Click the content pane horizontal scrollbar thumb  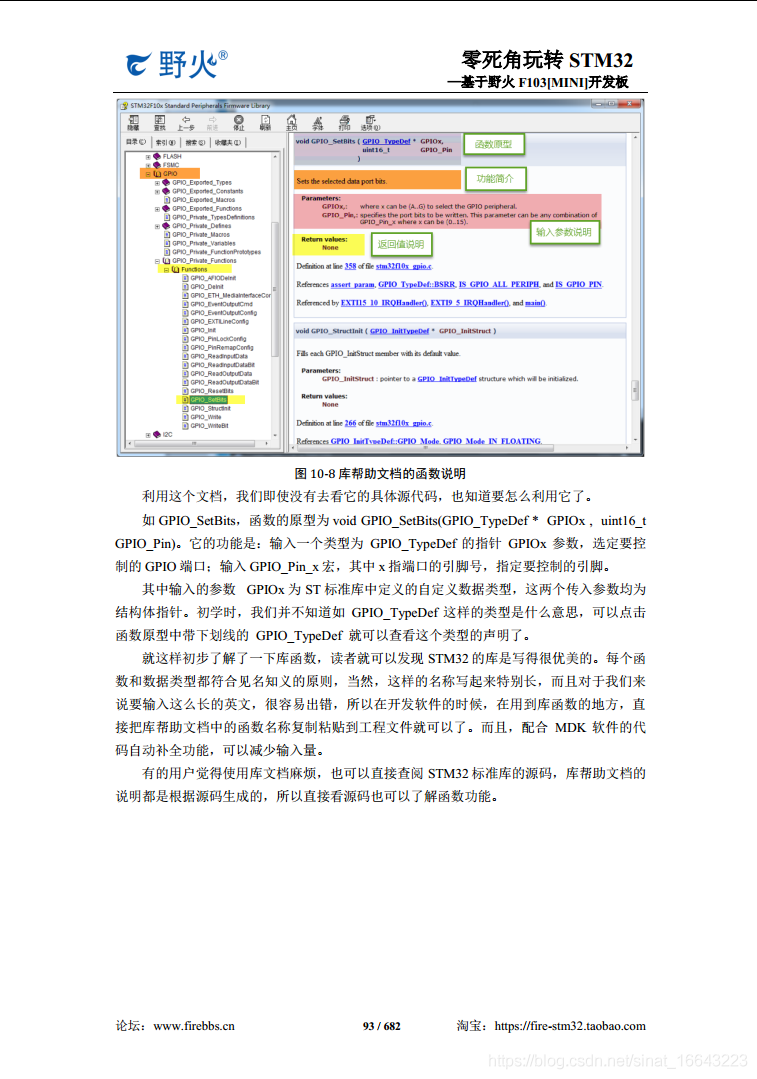pyautogui.click(x=425, y=448)
